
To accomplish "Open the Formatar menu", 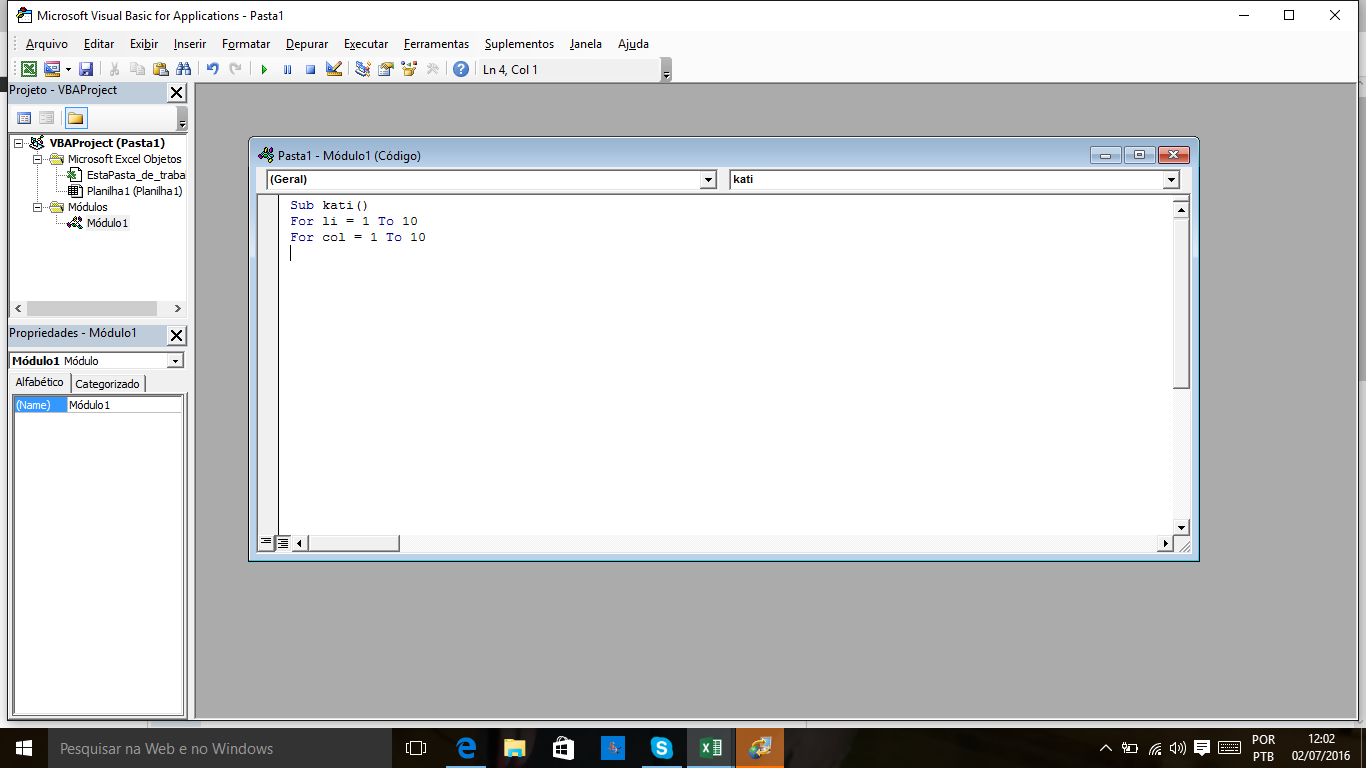I will (246, 44).
